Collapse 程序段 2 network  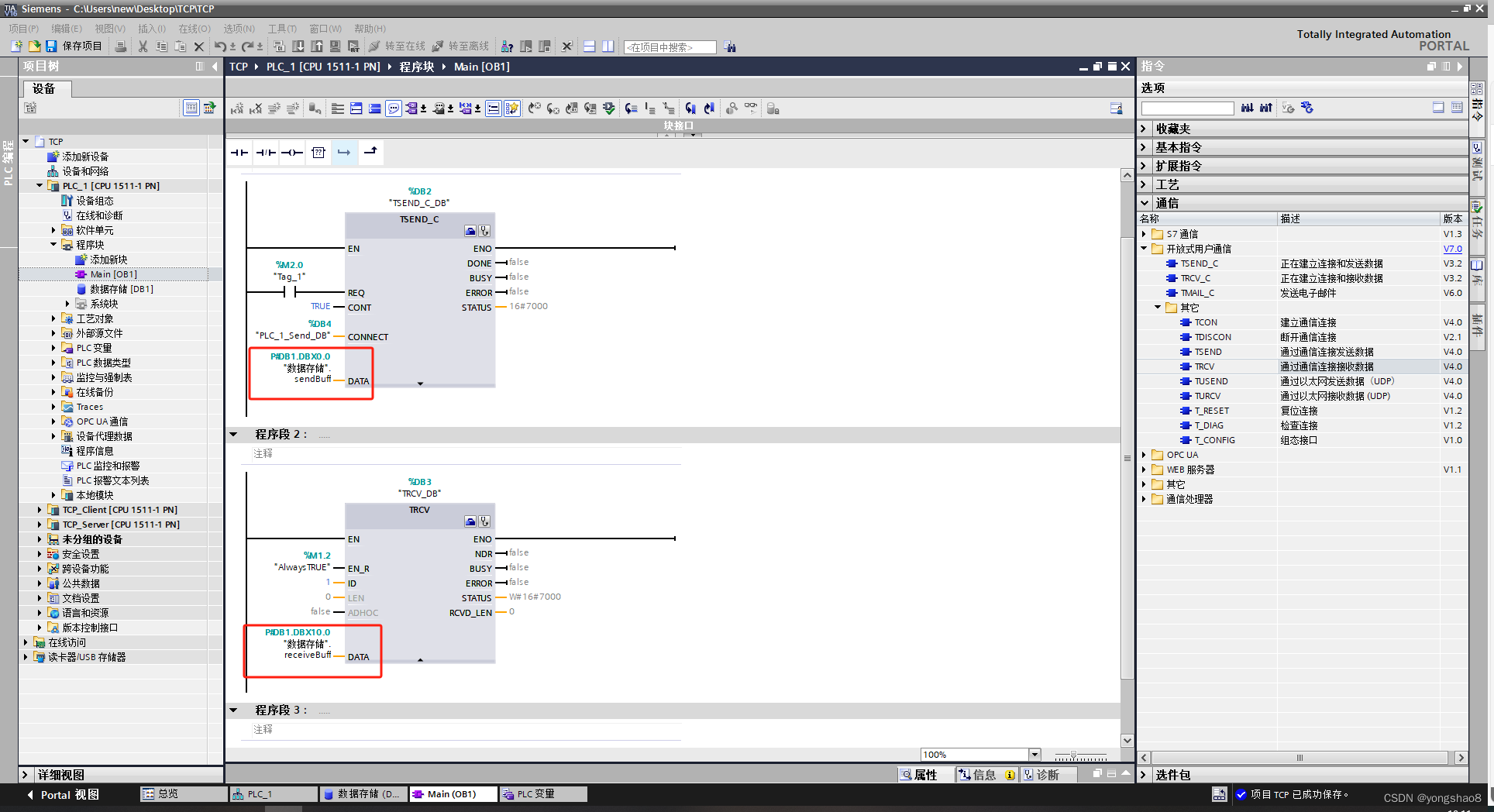click(x=233, y=435)
